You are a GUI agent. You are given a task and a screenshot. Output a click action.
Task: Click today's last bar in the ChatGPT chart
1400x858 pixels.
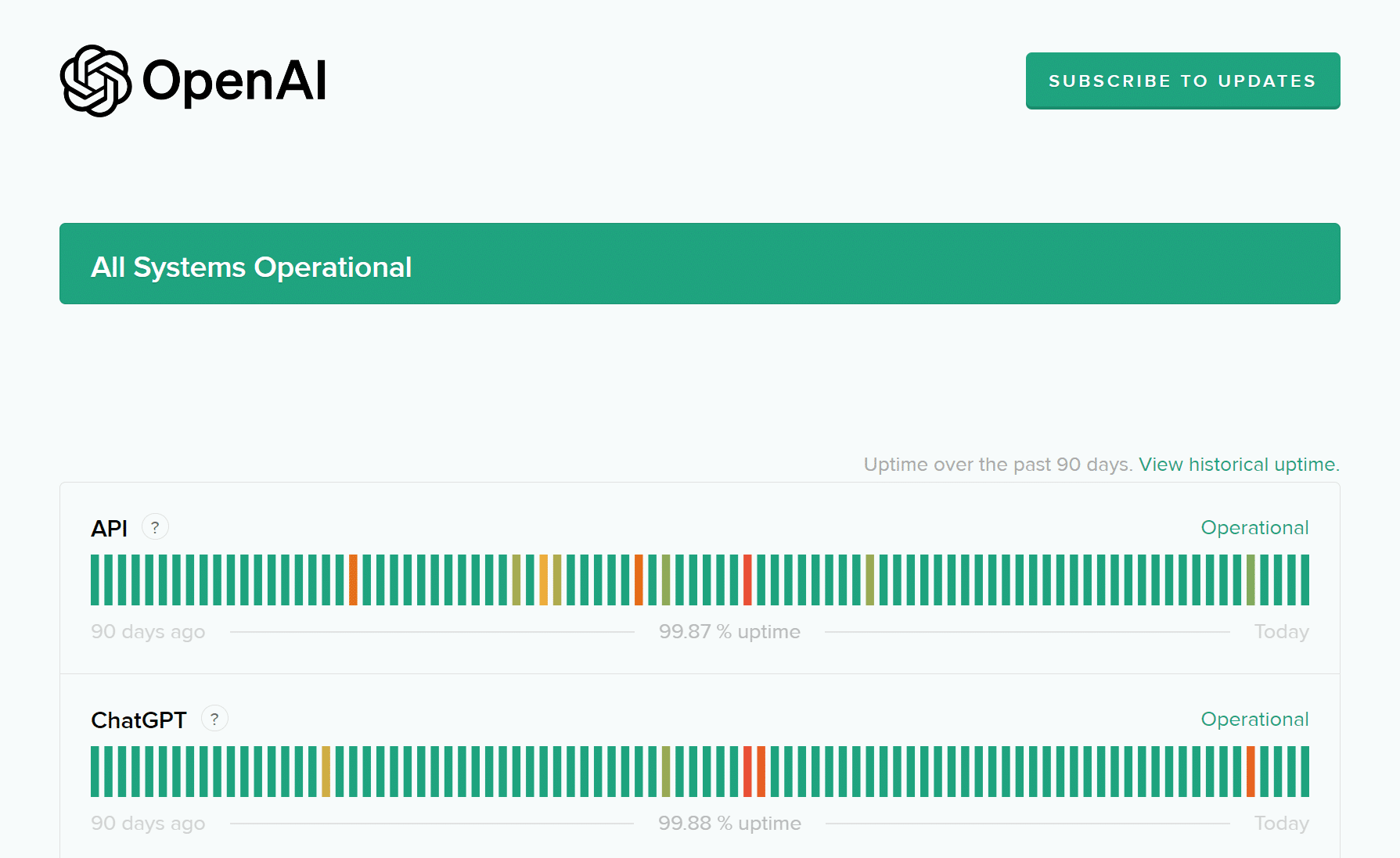(1305, 771)
